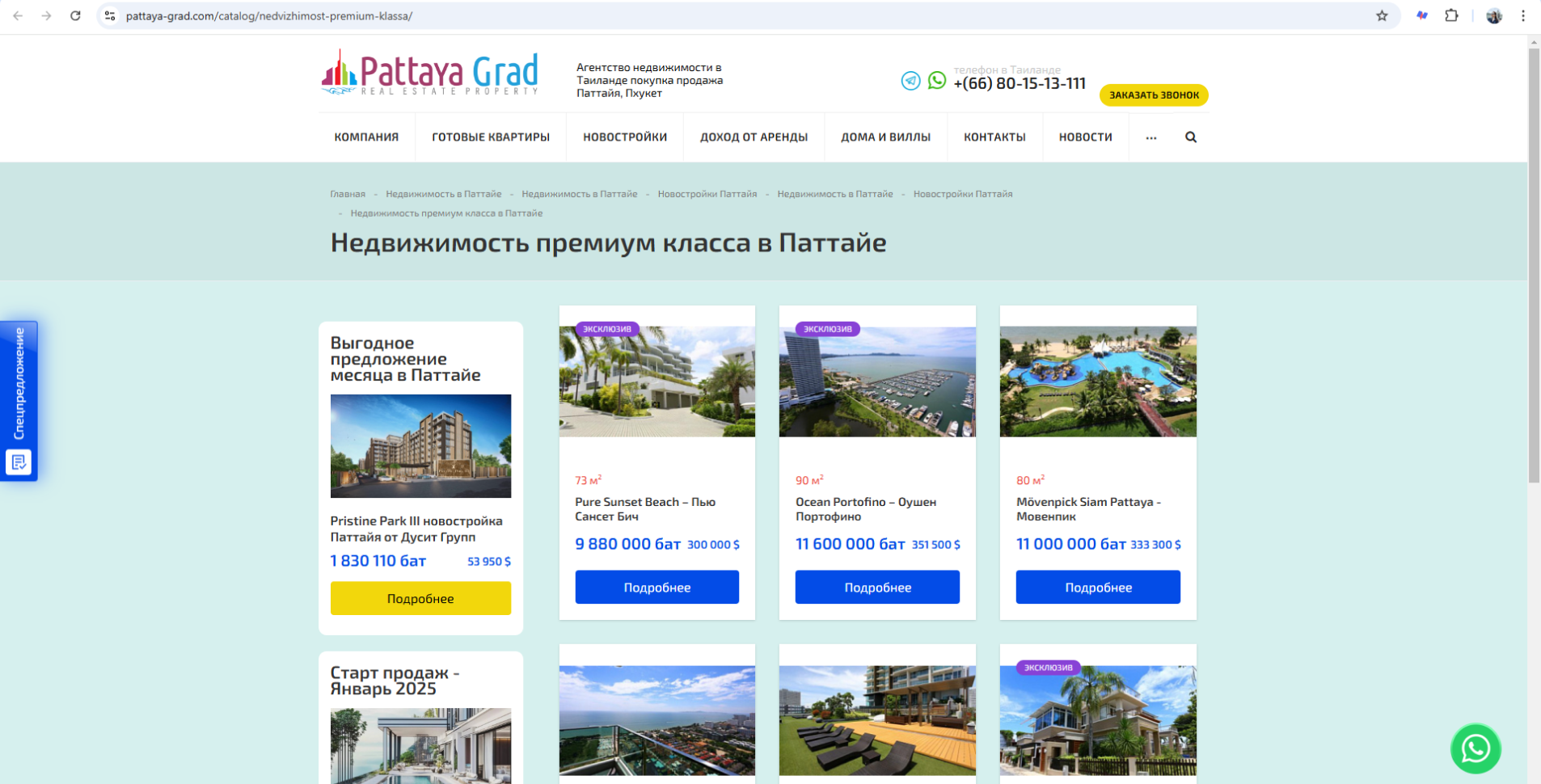This screenshot has height=784, width=1541.
Task: Click the Старт продаж - Январь 2025 heading
Action: (395, 681)
